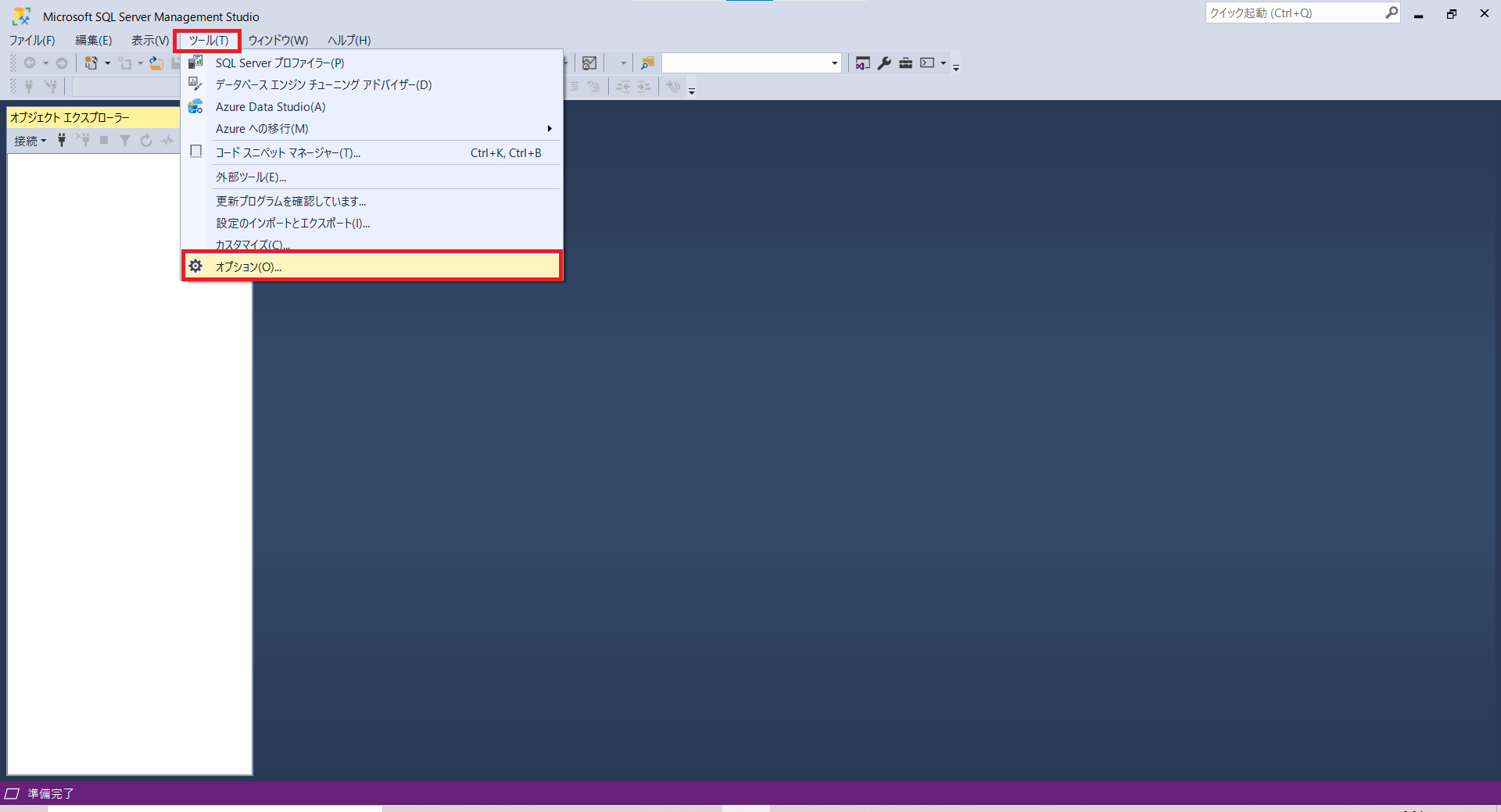The height and width of the screenshot is (812, 1501).
Task: Click the Open File folder icon
Action: tap(156, 63)
